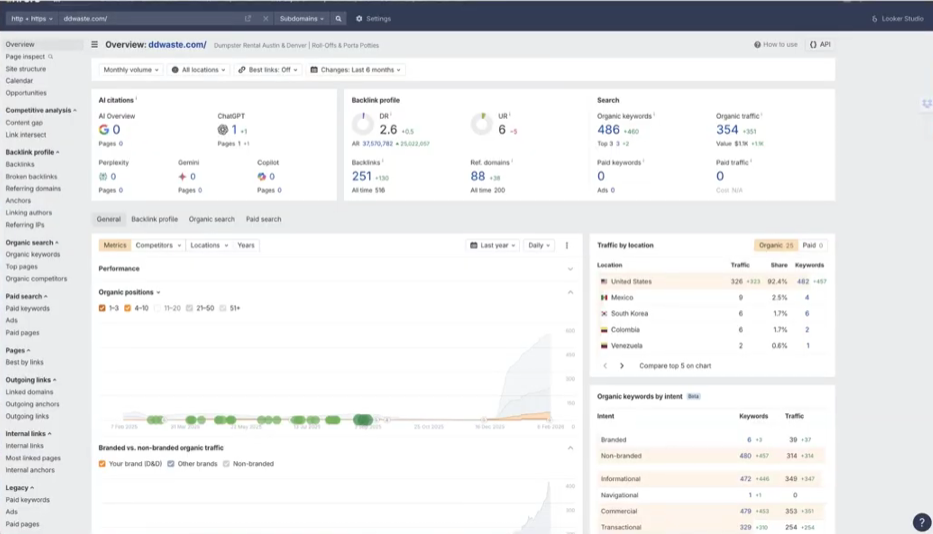Image resolution: width=933 pixels, height=534 pixels.
Task: Click the search magnifier icon in top bar
Action: pyautogui.click(x=339, y=18)
